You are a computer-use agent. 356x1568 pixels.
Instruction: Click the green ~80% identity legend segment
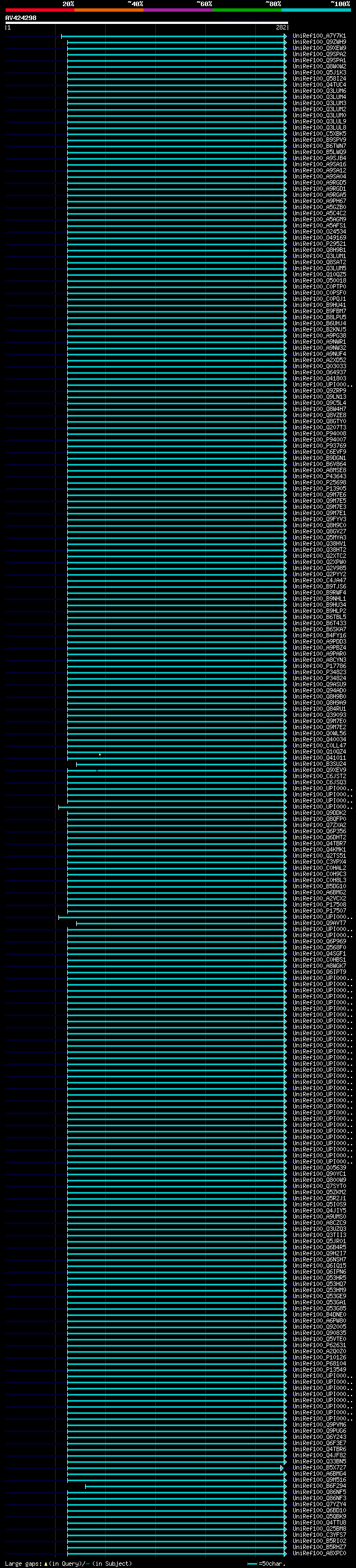pos(247,10)
